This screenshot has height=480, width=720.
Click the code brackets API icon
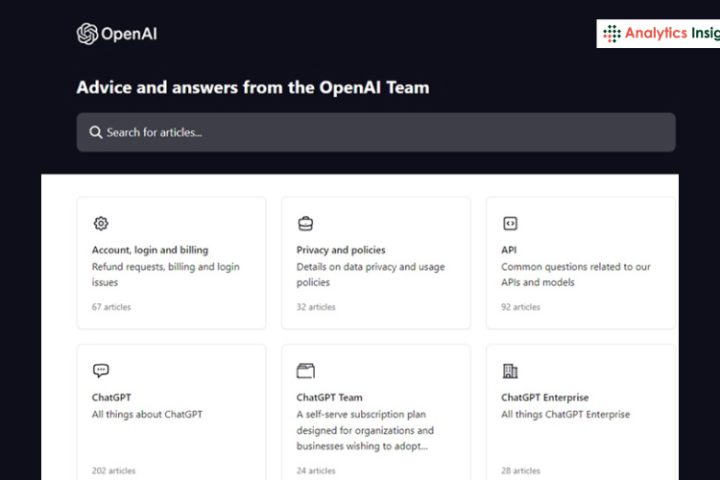tap(510, 224)
